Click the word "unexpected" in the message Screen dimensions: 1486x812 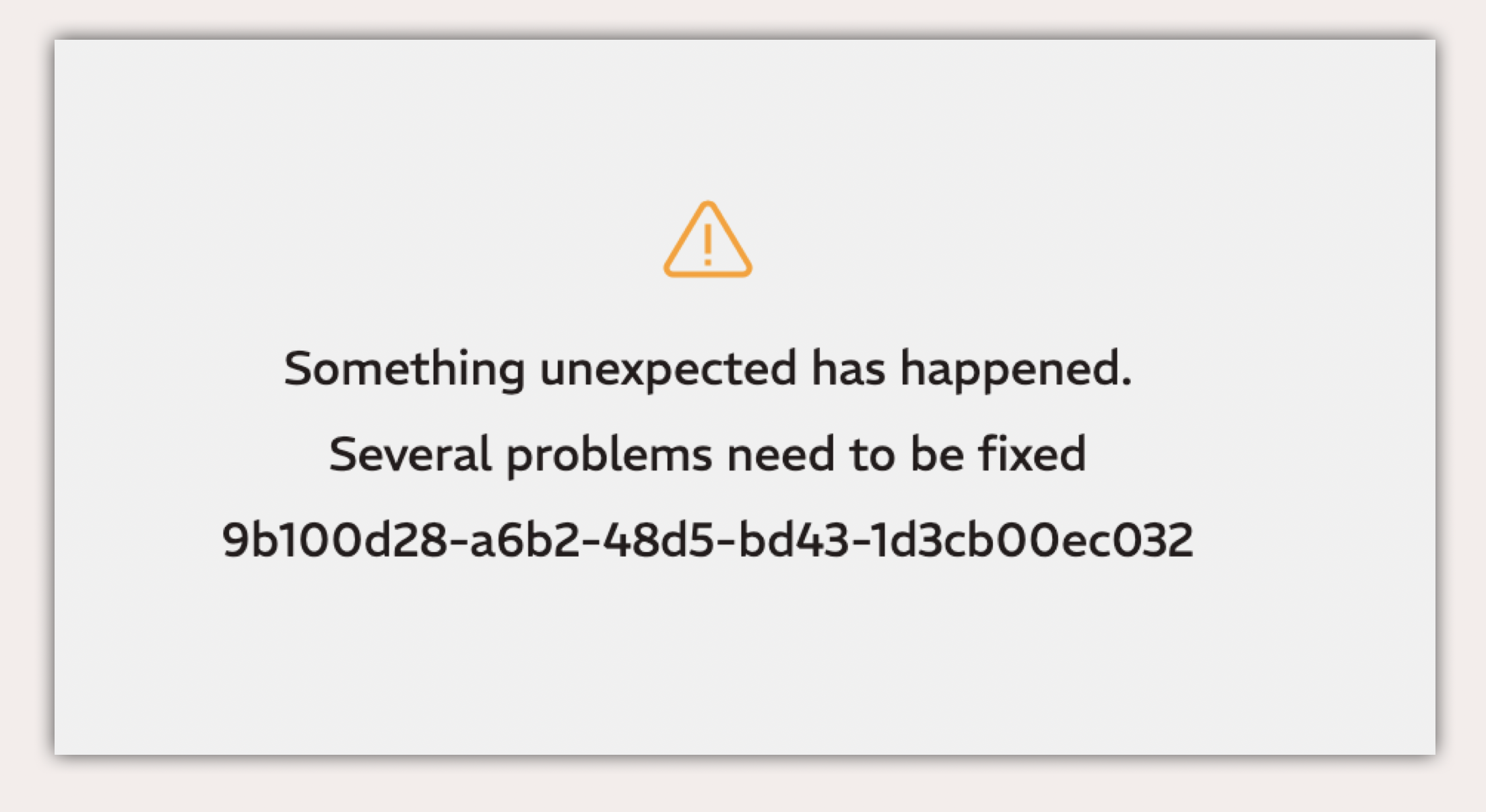(668, 370)
